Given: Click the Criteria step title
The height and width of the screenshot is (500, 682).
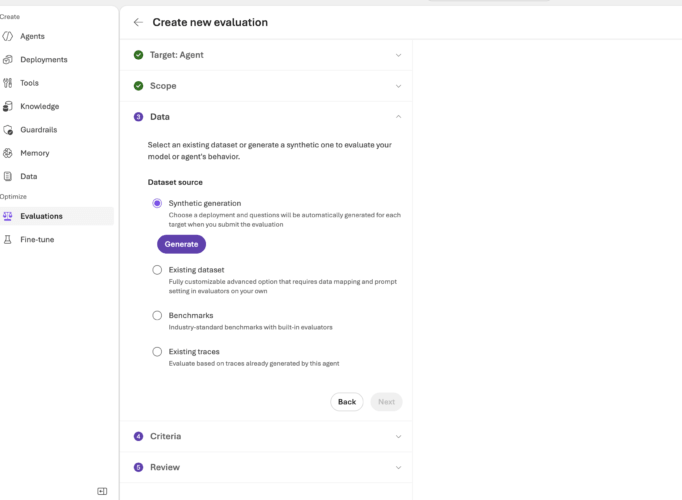Looking at the screenshot, I should click(165, 436).
